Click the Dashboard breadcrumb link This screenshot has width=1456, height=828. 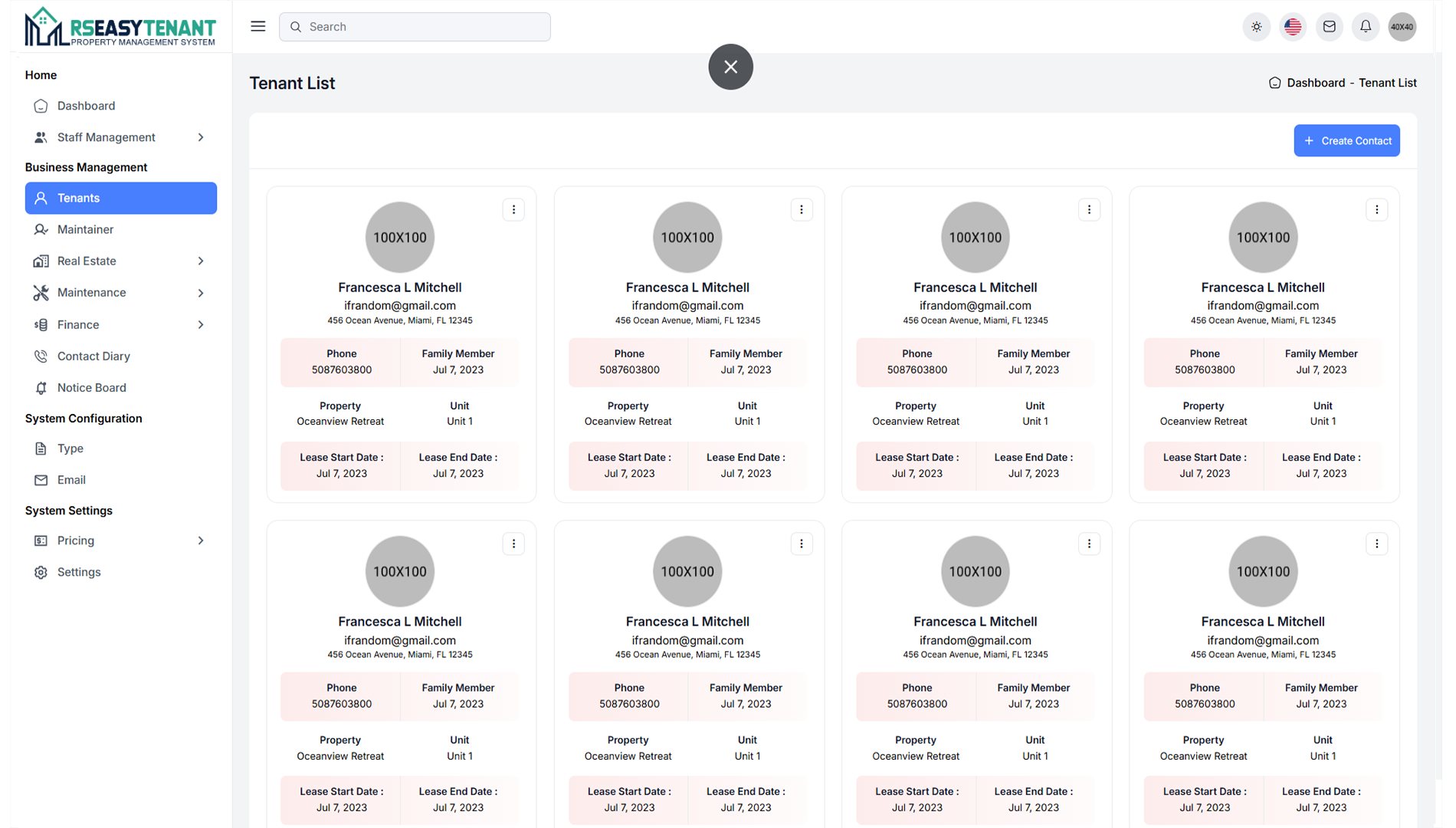(x=1315, y=83)
